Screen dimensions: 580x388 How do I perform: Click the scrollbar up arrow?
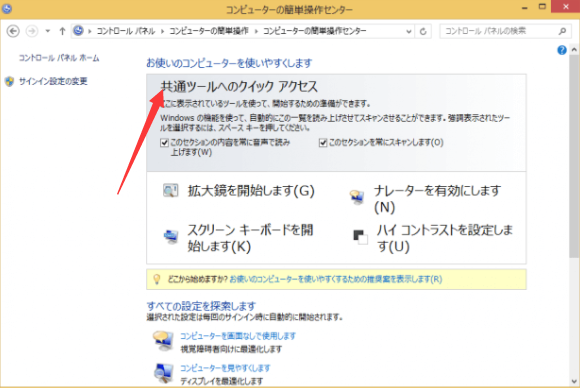coord(574,49)
